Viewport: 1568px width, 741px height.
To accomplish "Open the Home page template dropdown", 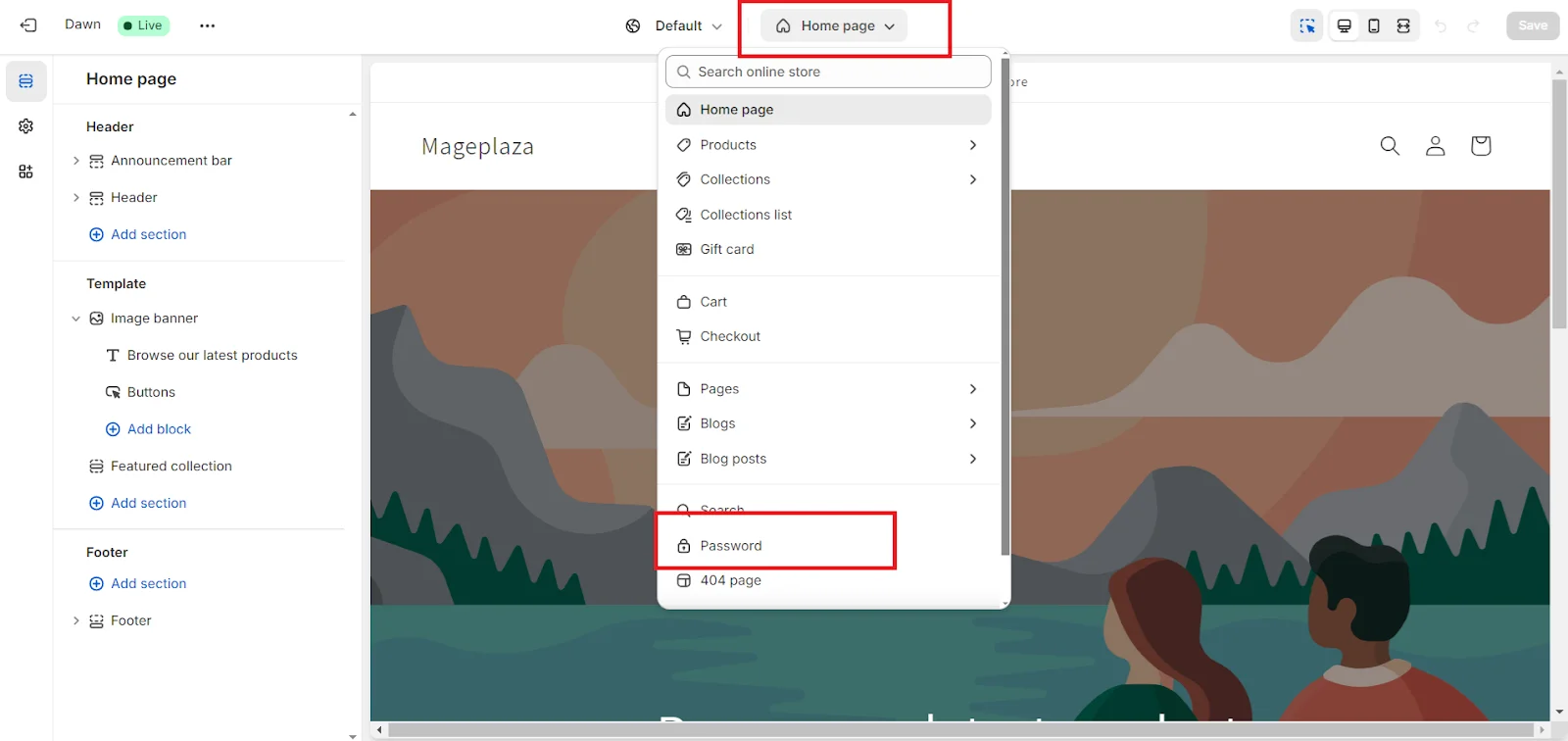I will coord(835,26).
